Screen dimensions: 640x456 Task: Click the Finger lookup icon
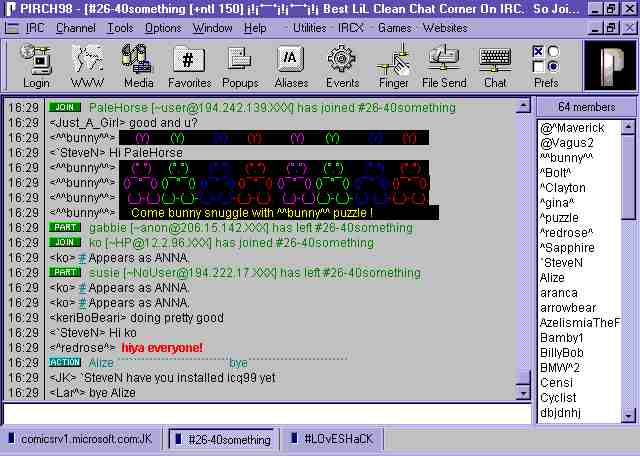393,65
